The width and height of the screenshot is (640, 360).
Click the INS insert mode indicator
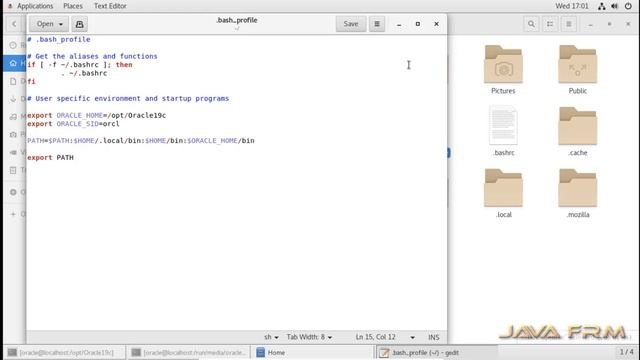click(x=433, y=337)
